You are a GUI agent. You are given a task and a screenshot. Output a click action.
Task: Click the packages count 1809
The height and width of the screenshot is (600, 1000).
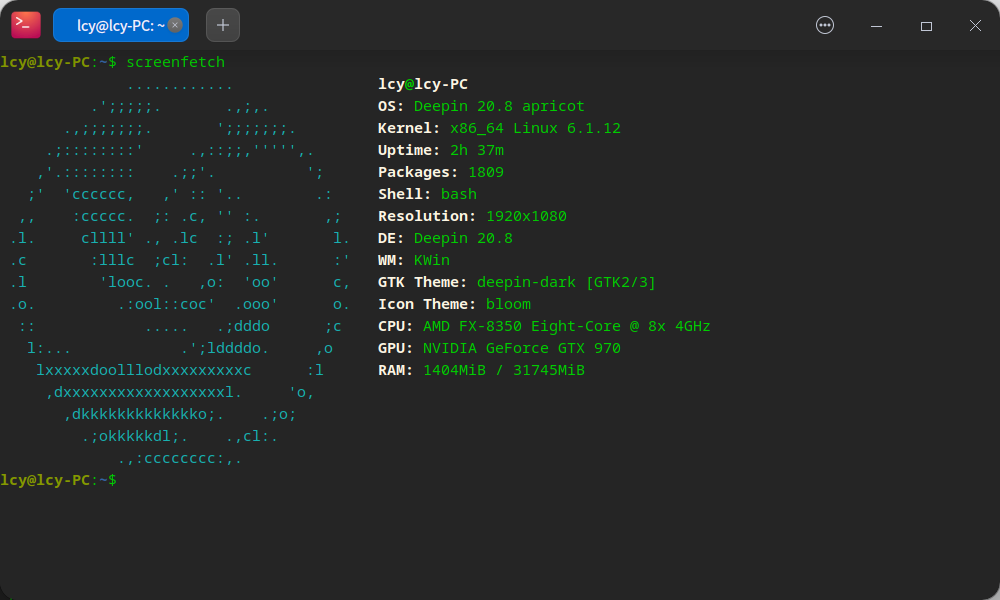[x=486, y=172]
